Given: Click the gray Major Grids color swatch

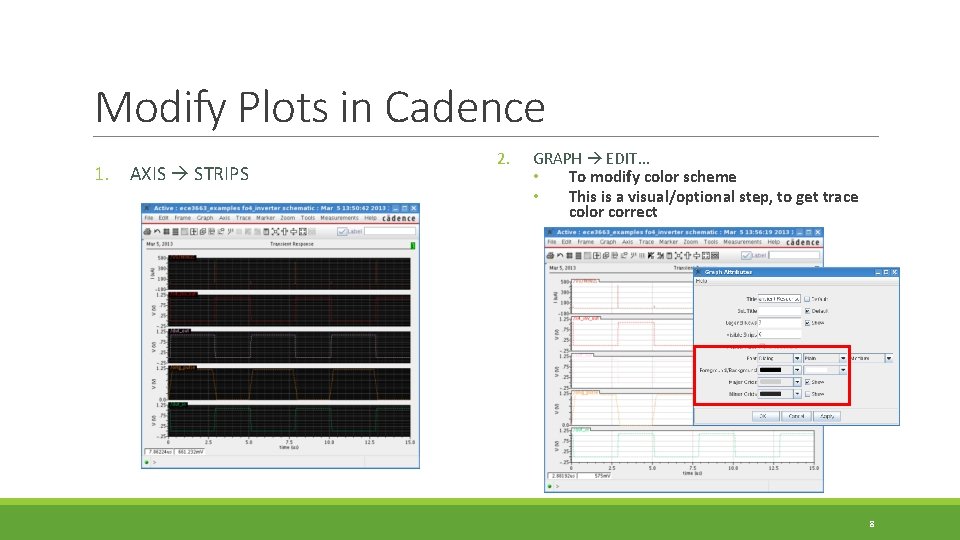Looking at the screenshot, I should pos(770,382).
